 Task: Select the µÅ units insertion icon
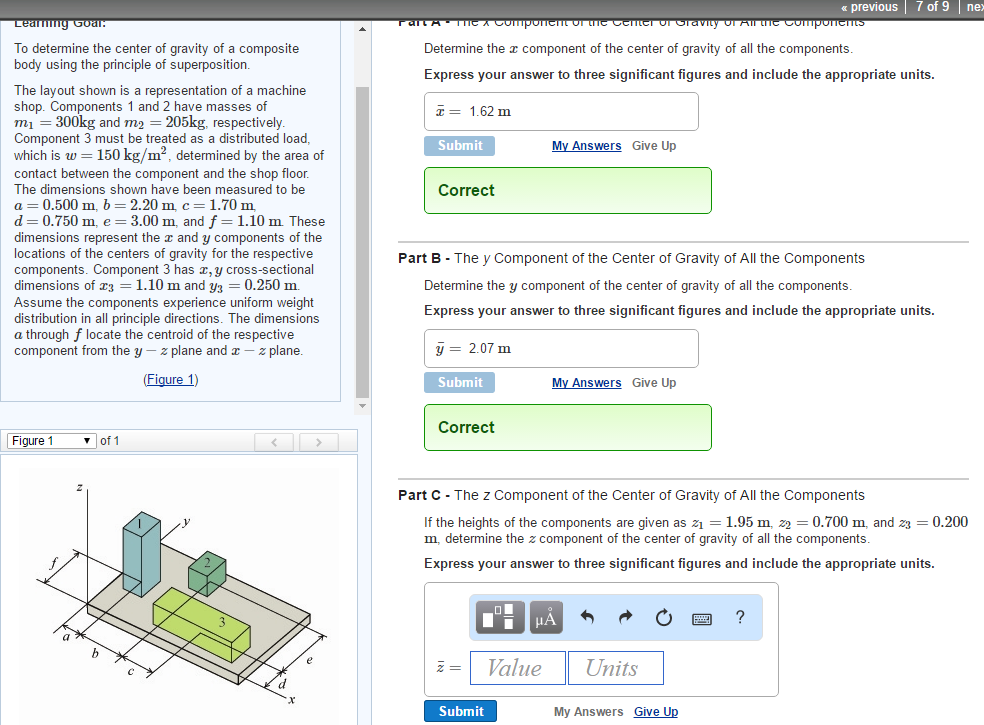coord(545,617)
